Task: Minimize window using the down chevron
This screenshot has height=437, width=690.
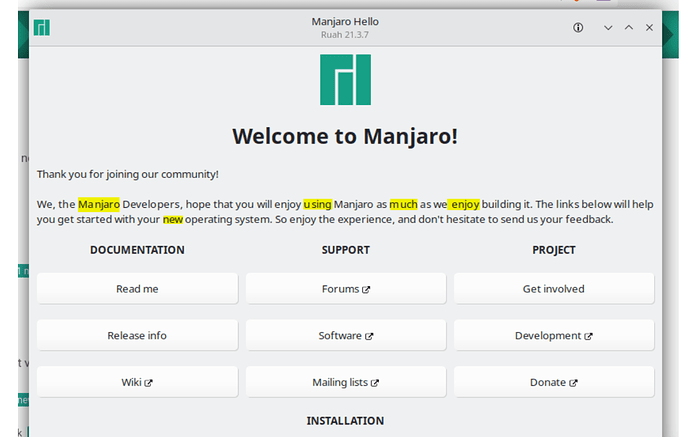Action: point(608,28)
